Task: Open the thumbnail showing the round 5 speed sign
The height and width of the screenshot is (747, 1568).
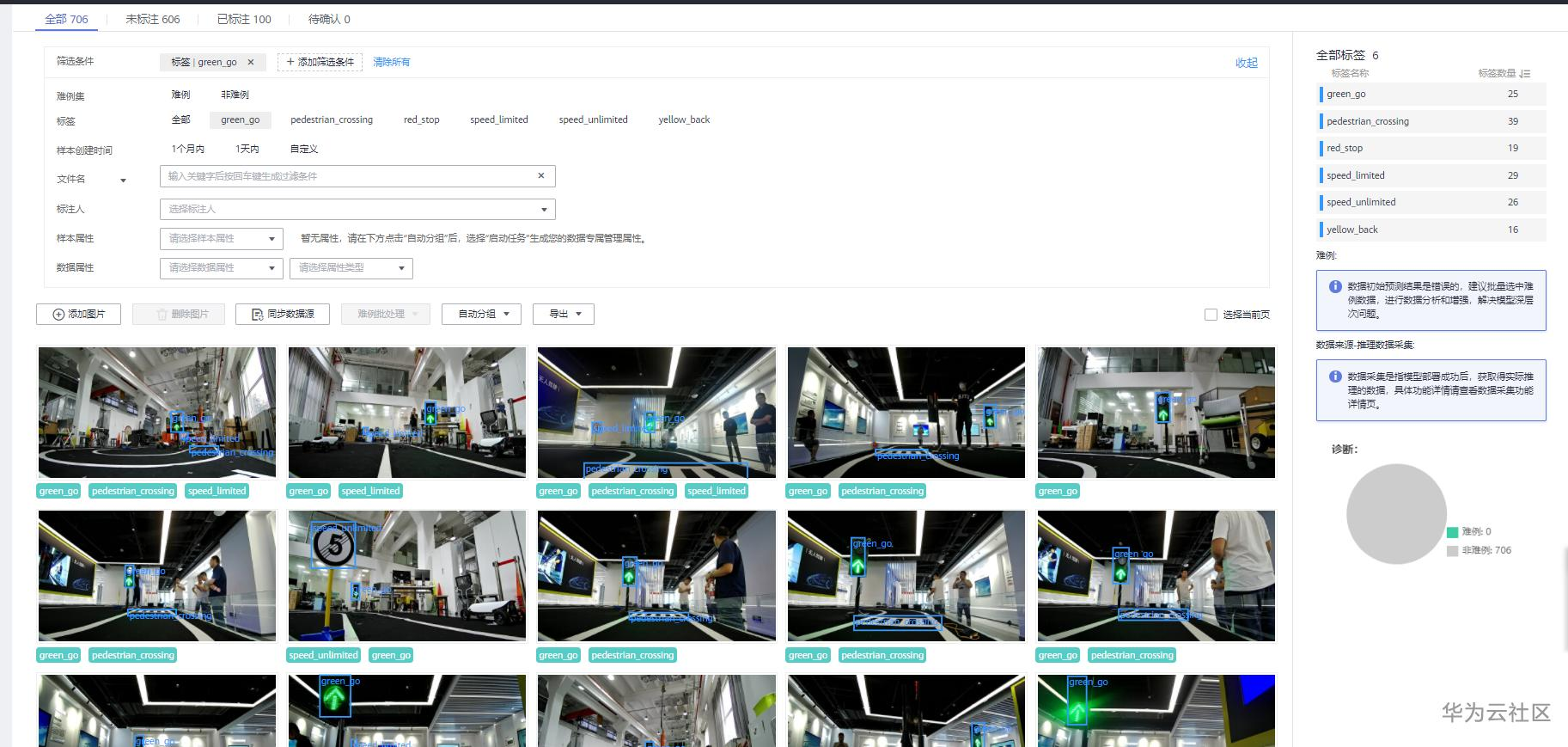Action: (x=407, y=576)
